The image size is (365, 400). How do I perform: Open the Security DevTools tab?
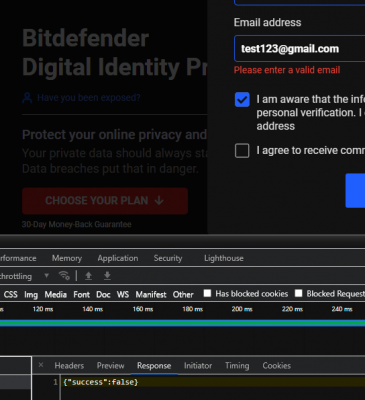pos(168,258)
